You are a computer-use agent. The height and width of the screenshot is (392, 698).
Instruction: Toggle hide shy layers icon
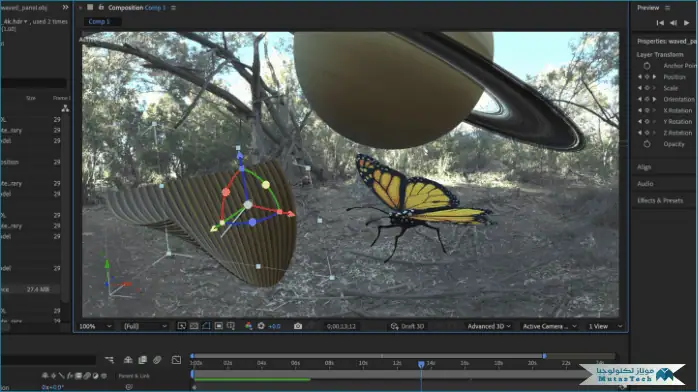(128, 360)
